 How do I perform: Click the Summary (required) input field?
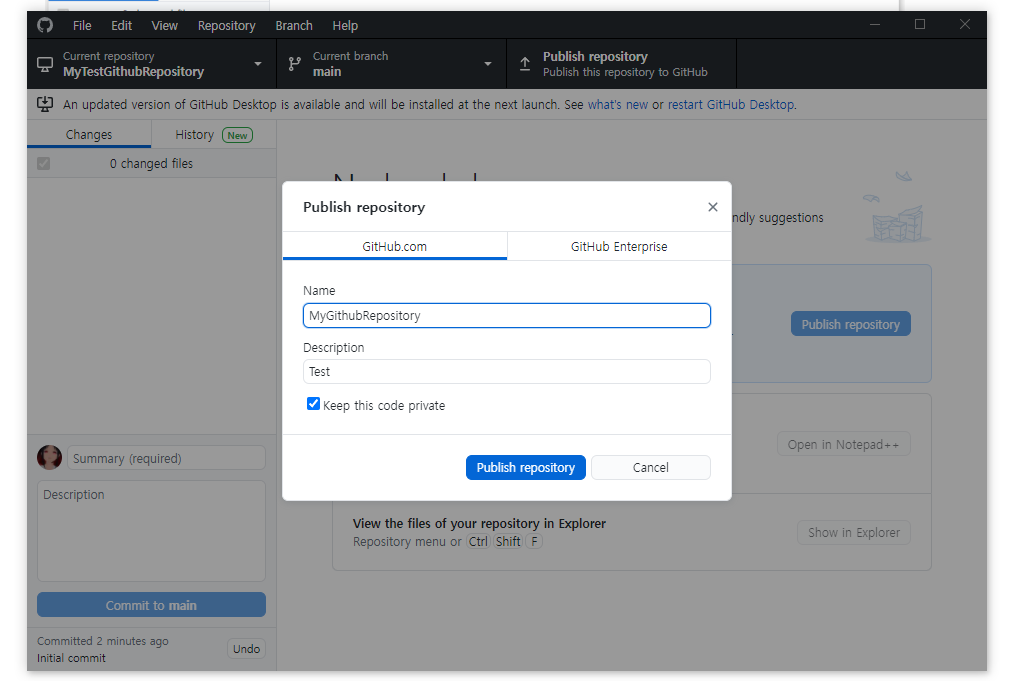[x=166, y=458]
